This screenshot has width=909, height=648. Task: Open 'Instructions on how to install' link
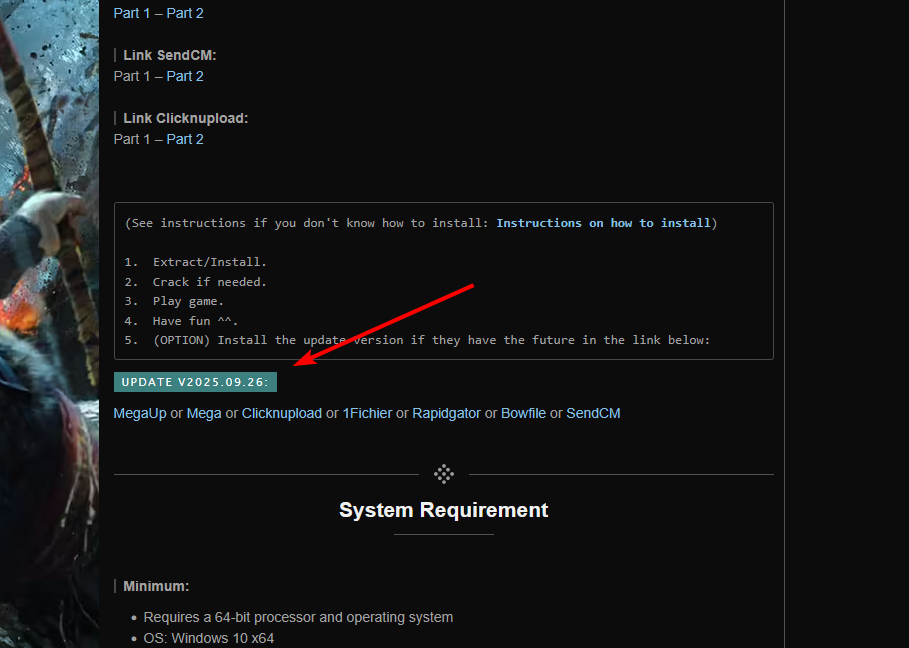[603, 223]
